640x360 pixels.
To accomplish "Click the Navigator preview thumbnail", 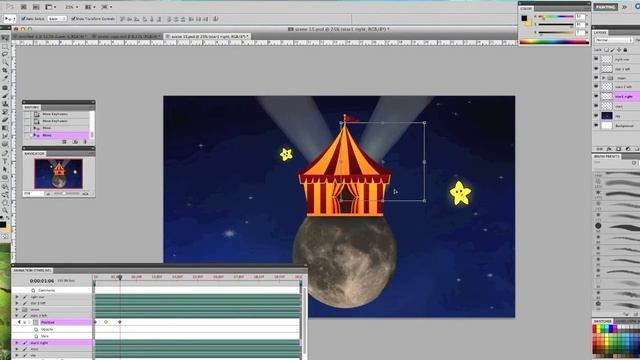I will click(x=58, y=173).
